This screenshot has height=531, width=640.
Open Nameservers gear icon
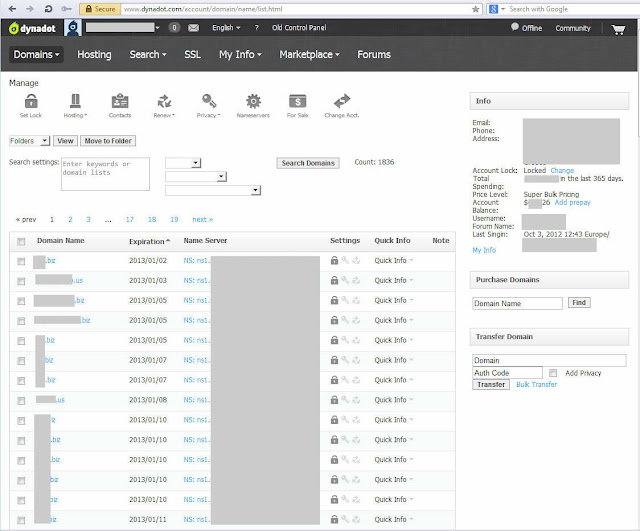pyautogui.click(x=253, y=101)
